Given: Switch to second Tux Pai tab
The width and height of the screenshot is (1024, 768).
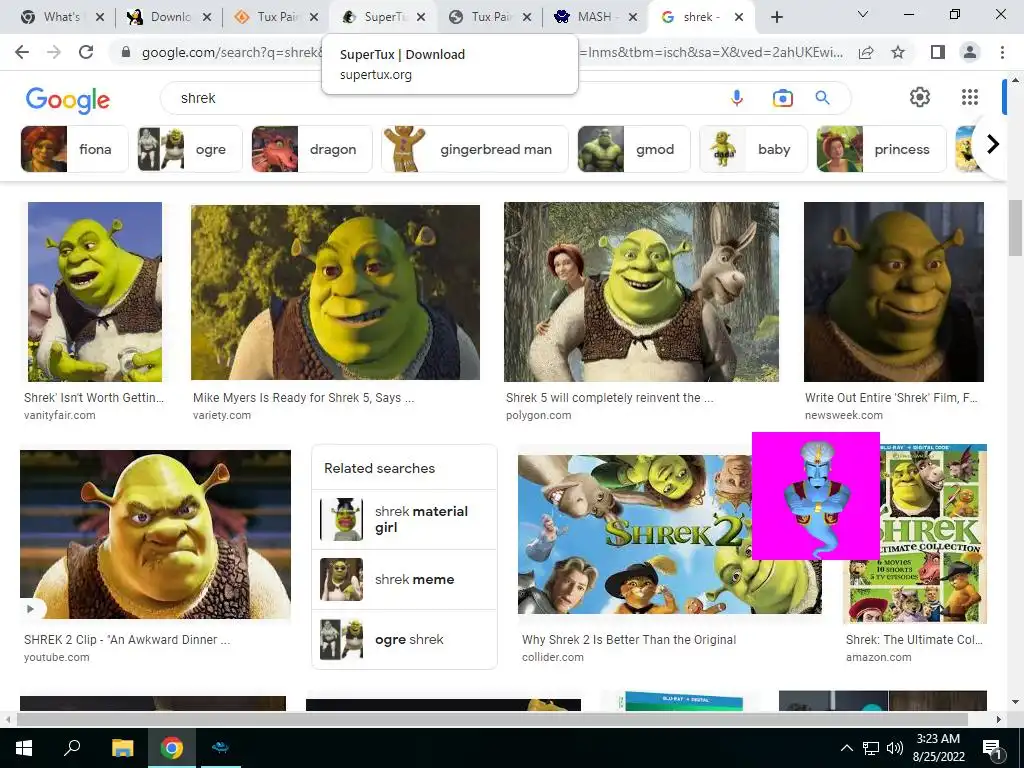Looking at the screenshot, I should tap(490, 17).
